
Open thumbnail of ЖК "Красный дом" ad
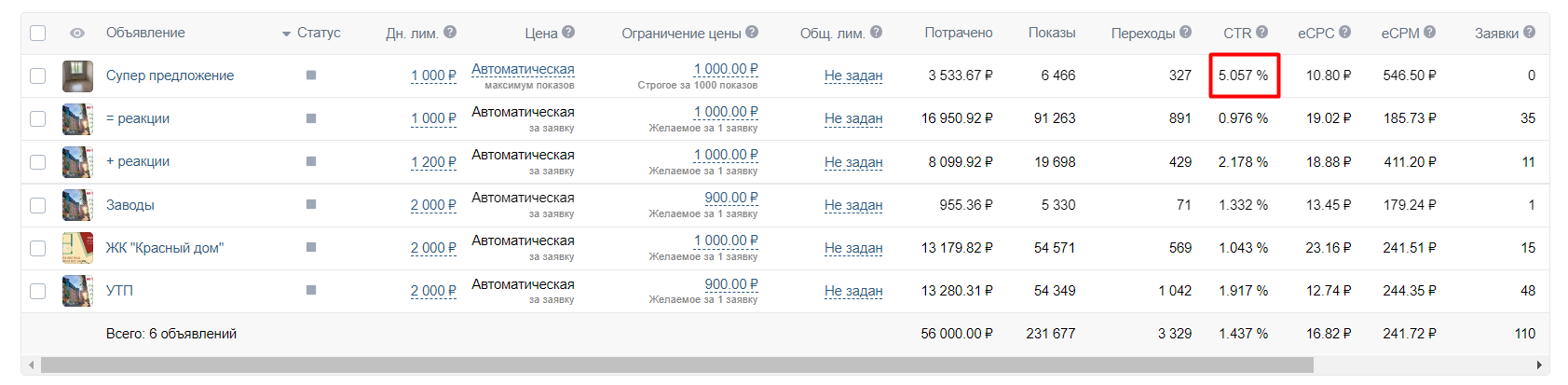77,248
